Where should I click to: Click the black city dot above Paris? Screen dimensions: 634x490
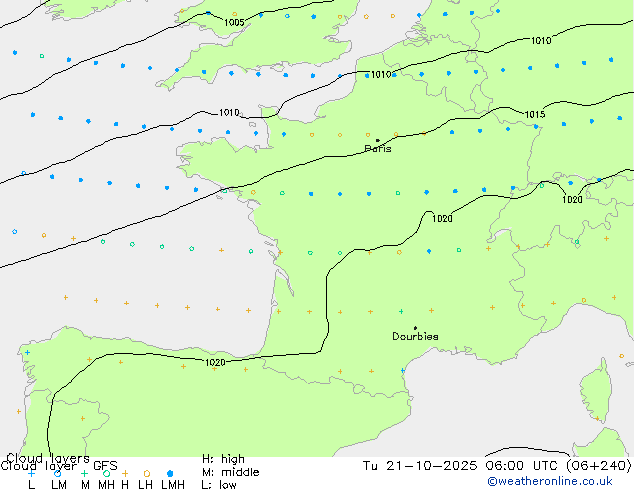coord(378,140)
